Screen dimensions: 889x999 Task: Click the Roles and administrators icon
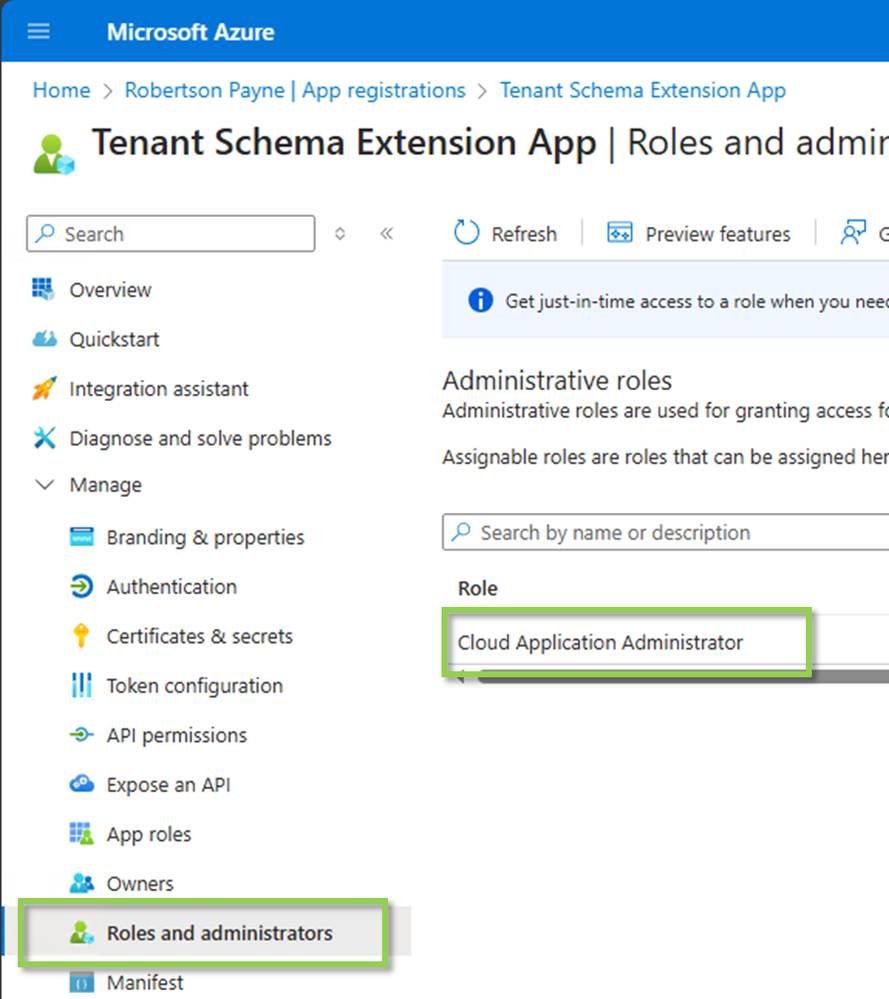click(82, 933)
